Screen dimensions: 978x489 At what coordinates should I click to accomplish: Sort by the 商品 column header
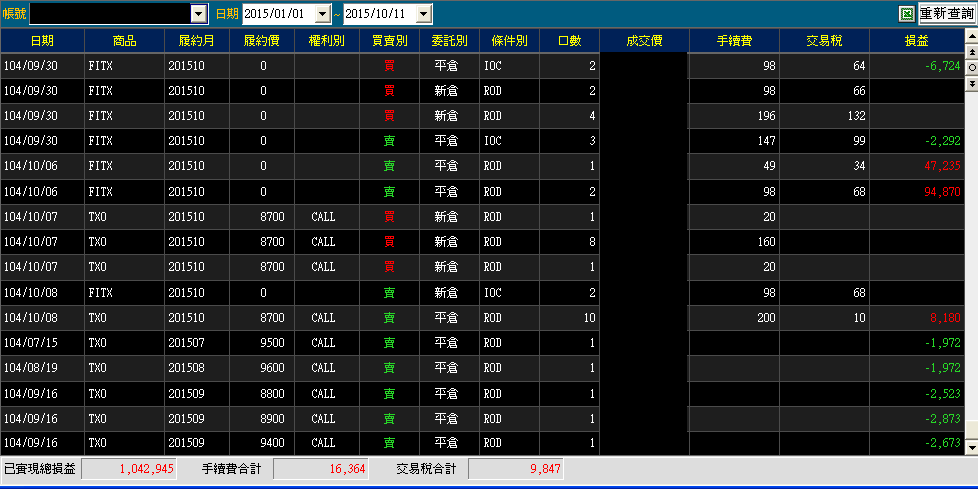click(x=125, y=41)
